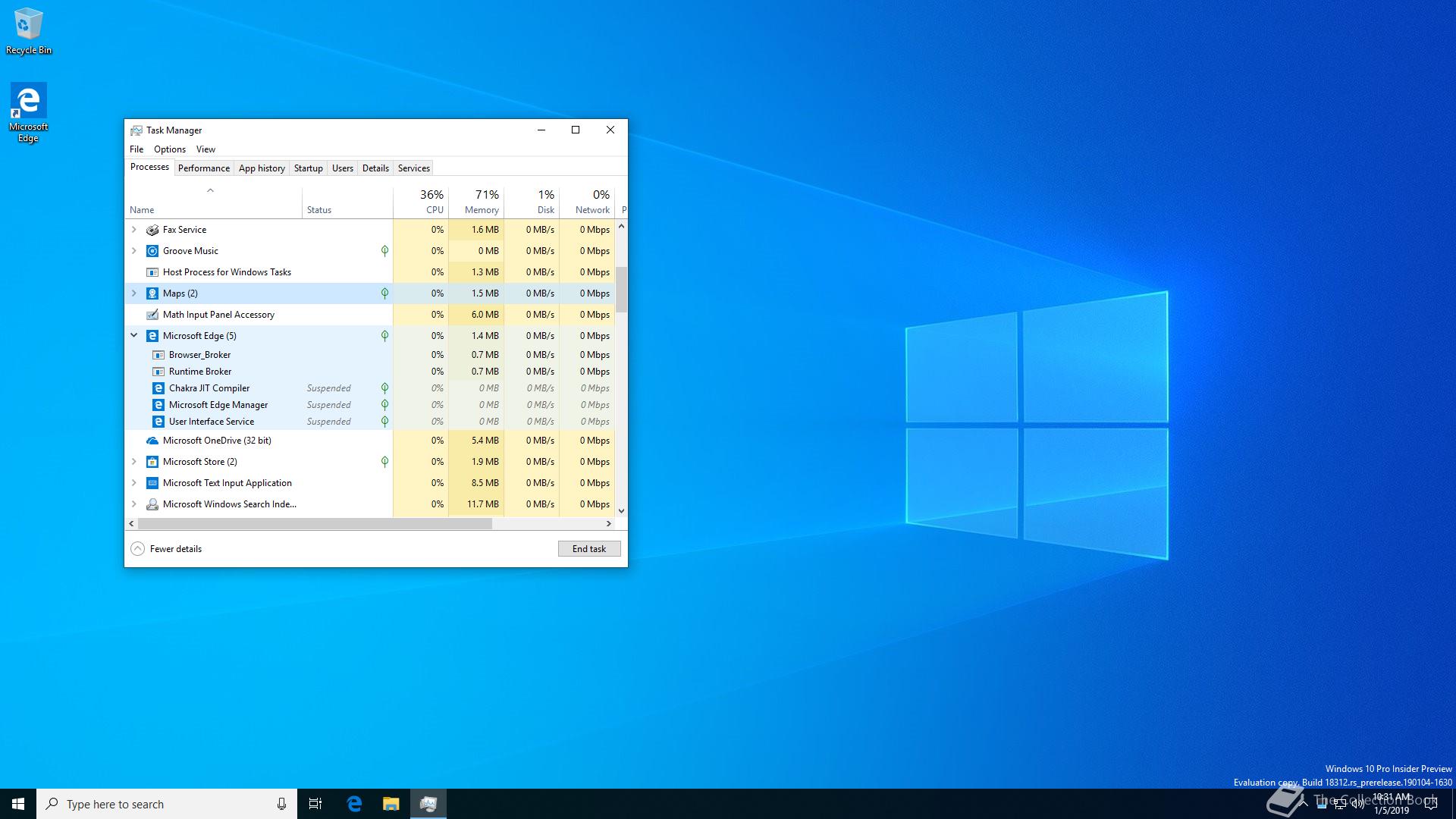Click the Host Process for Windows Tasks icon
The width and height of the screenshot is (1456, 819).
(x=152, y=272)
